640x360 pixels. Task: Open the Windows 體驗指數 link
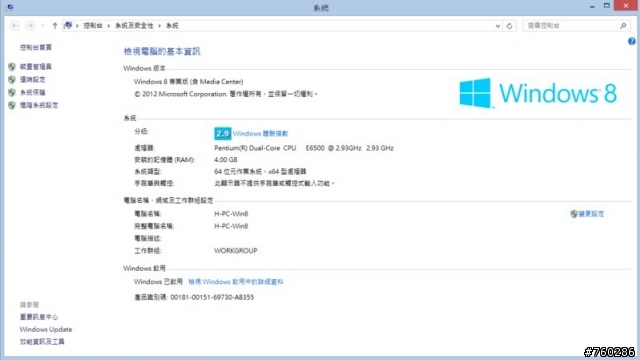pyautogui.click(x=260, y=133)
